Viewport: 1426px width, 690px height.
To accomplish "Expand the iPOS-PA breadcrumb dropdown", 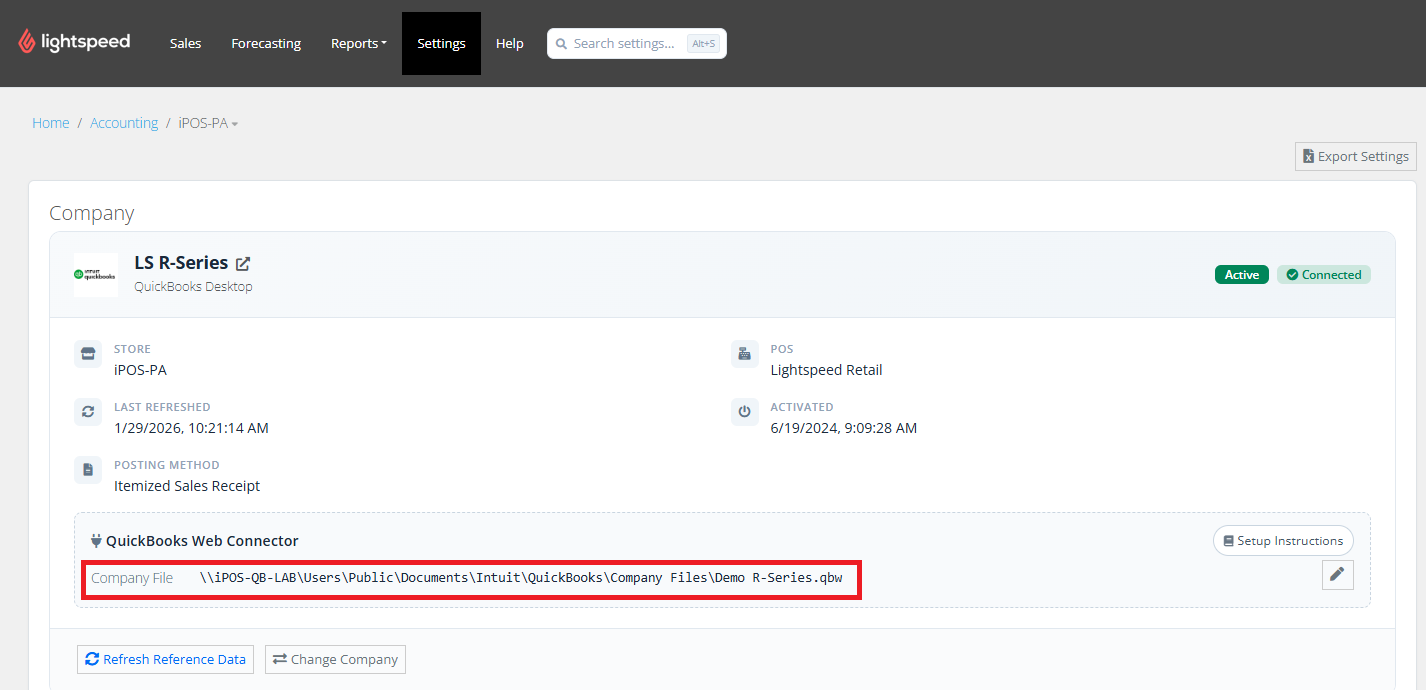I will [x=208, y=123].
